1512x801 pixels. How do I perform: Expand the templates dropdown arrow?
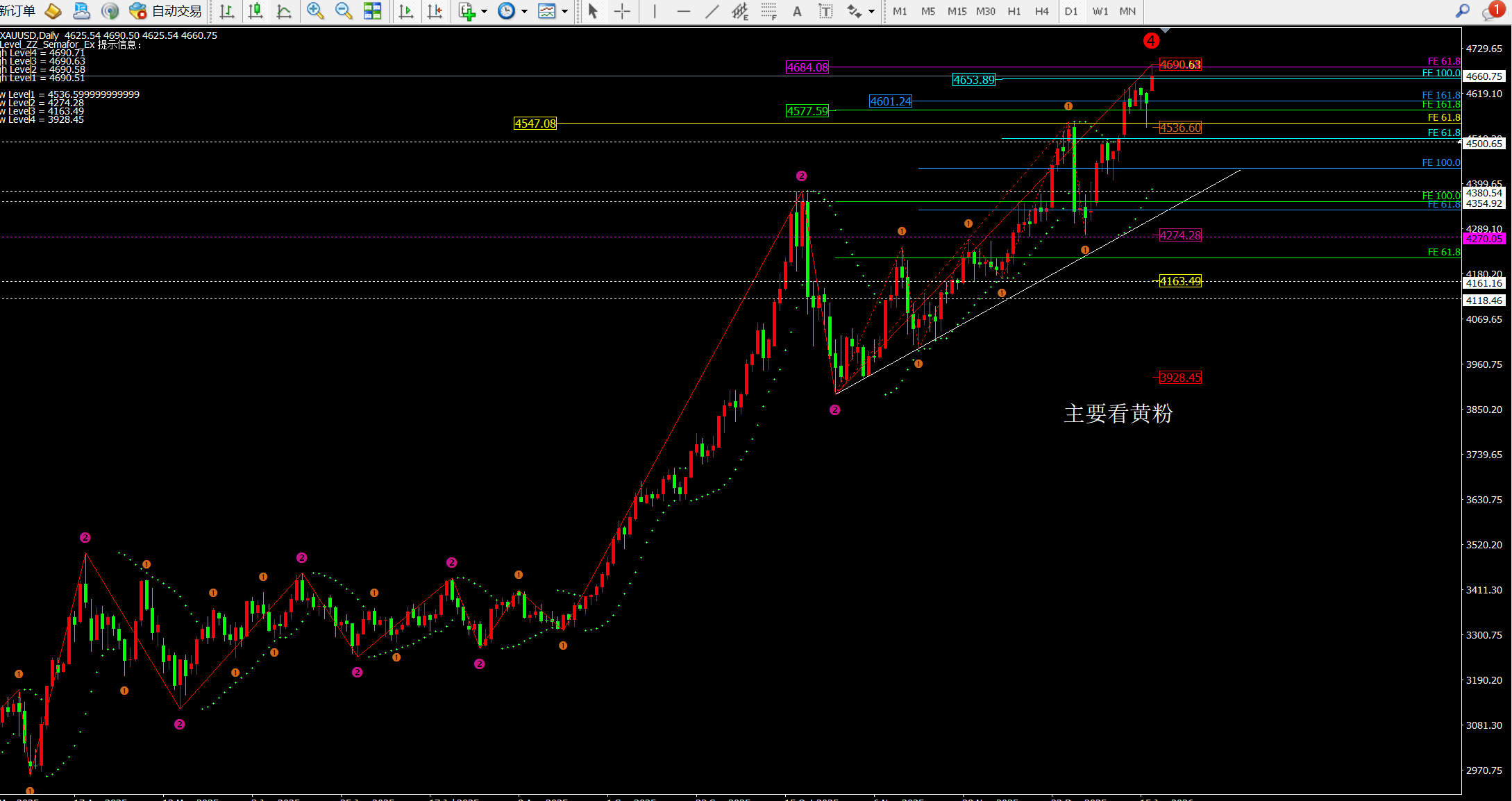564,11
